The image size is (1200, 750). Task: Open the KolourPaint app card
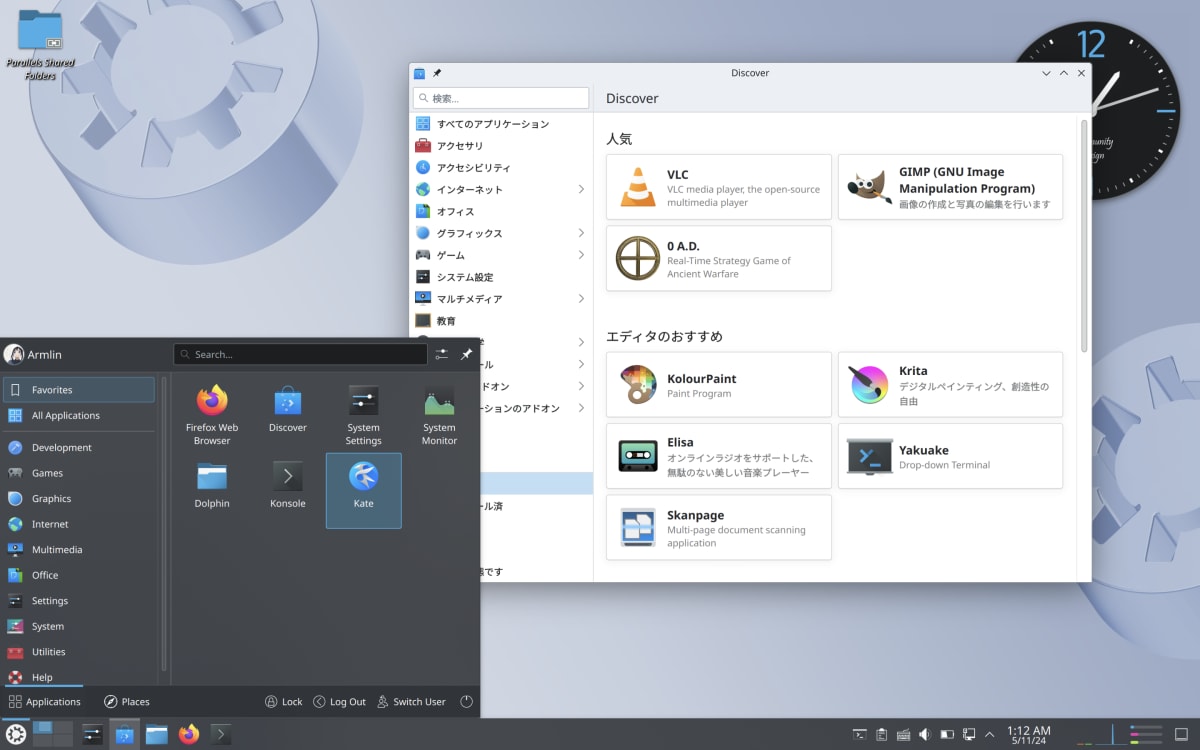[719, 384]
